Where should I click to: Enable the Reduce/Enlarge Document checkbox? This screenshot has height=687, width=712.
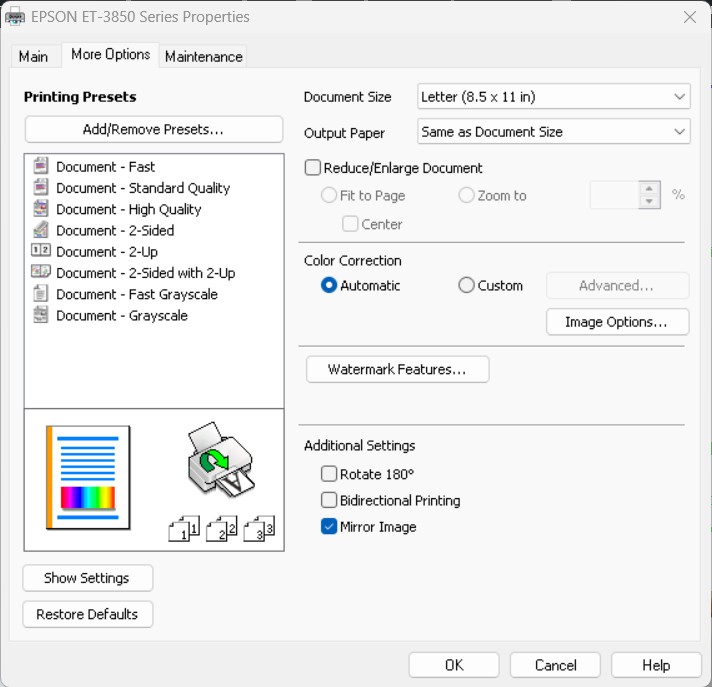(313, 168)
